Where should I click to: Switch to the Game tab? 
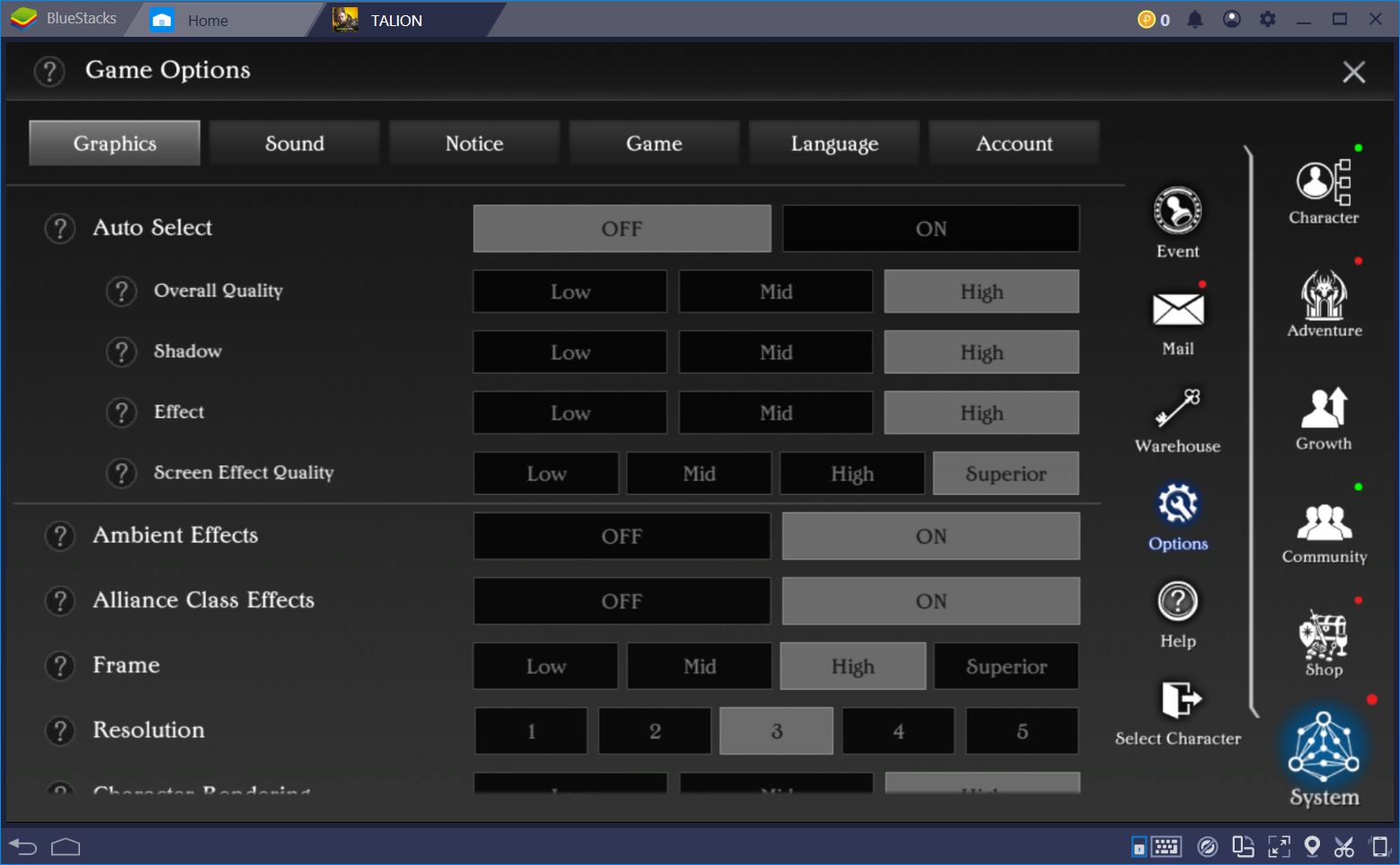click(x=654, y=144)
